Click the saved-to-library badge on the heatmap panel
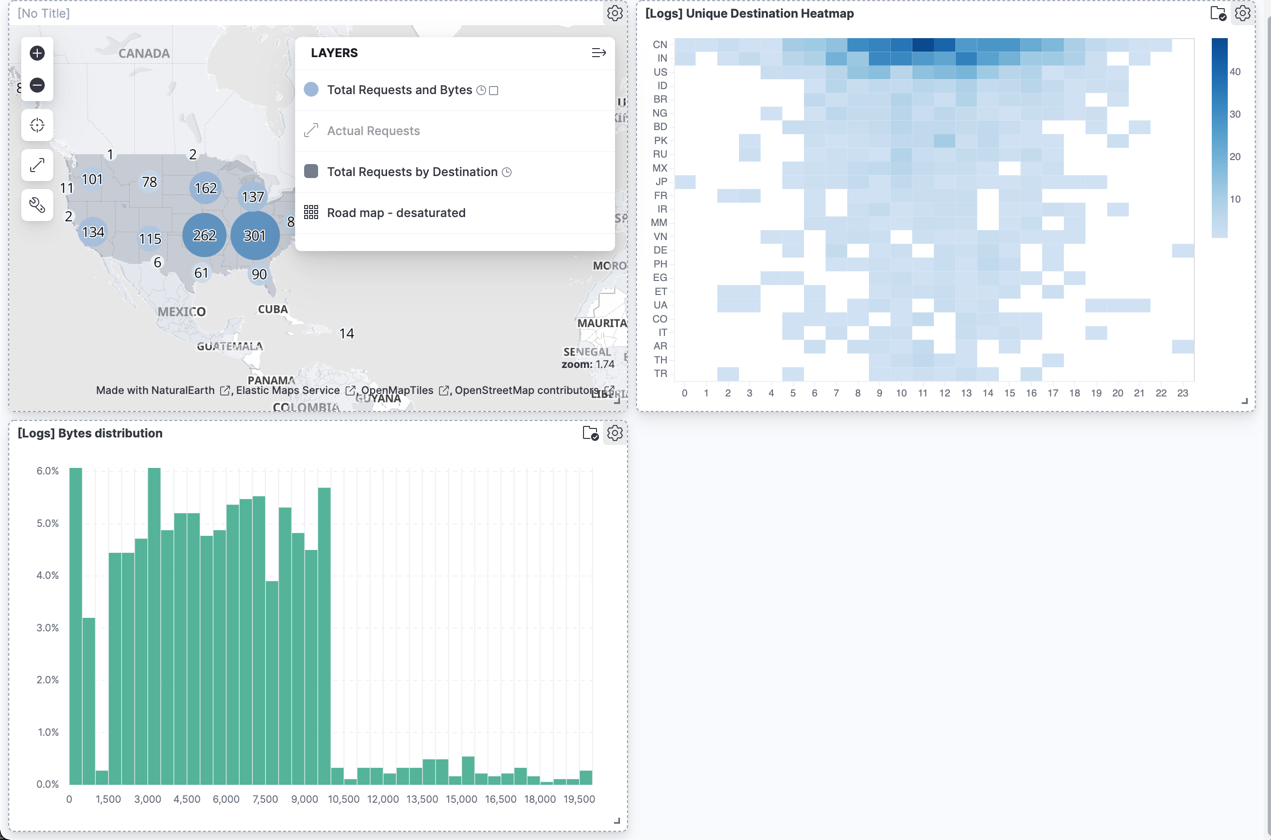The image size is (1271, 840). [1218, 12]
